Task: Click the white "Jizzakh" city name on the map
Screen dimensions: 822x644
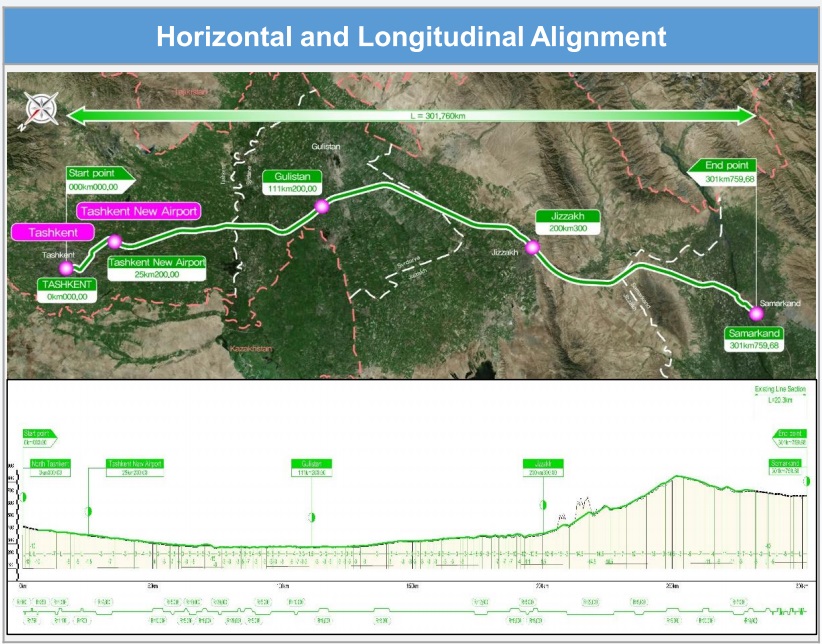Action: click(504, 252)
